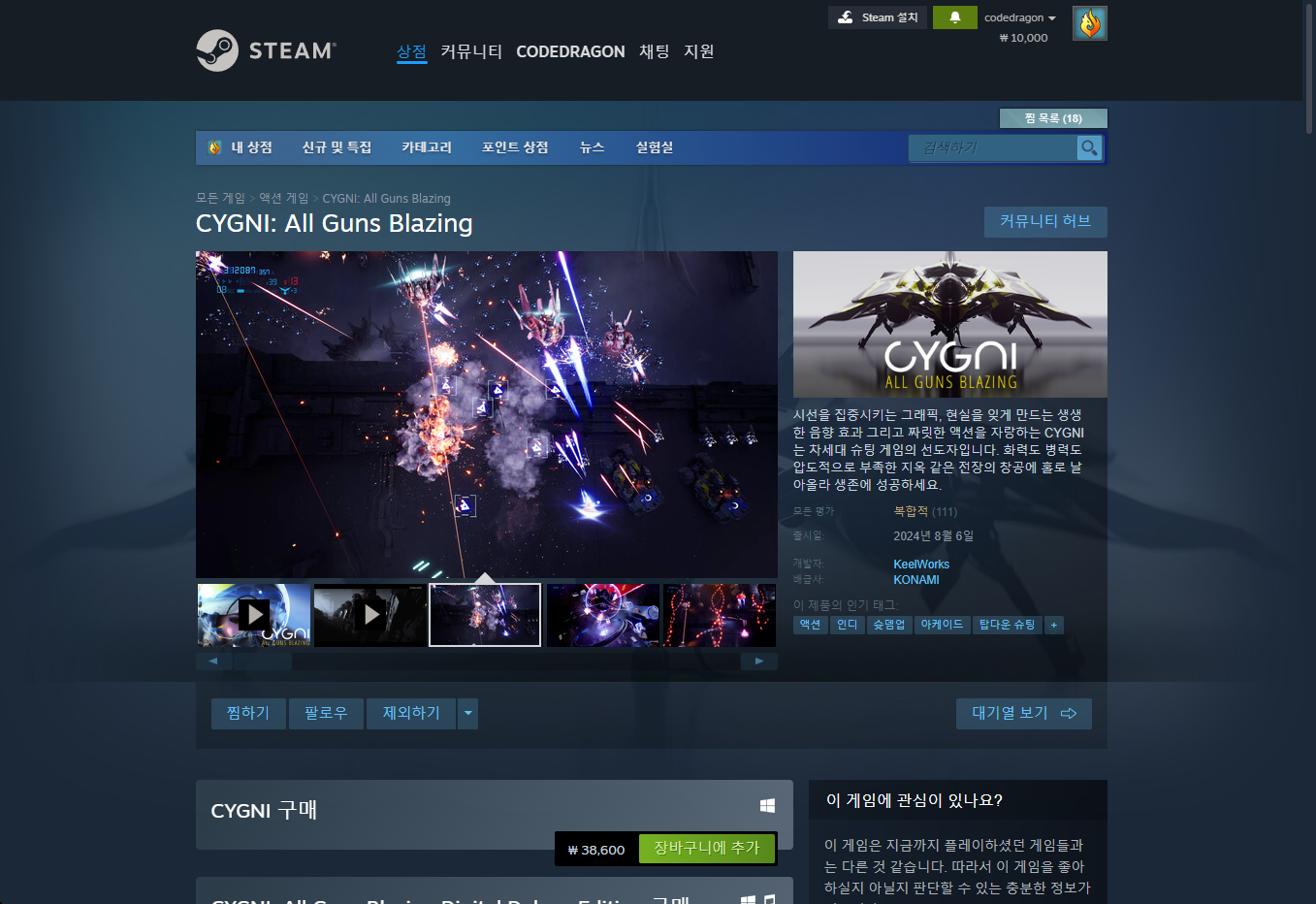Click the 장바구니에 추가 button
Image resolution: width=1316 pixels, height=904 pixels.
707,848
